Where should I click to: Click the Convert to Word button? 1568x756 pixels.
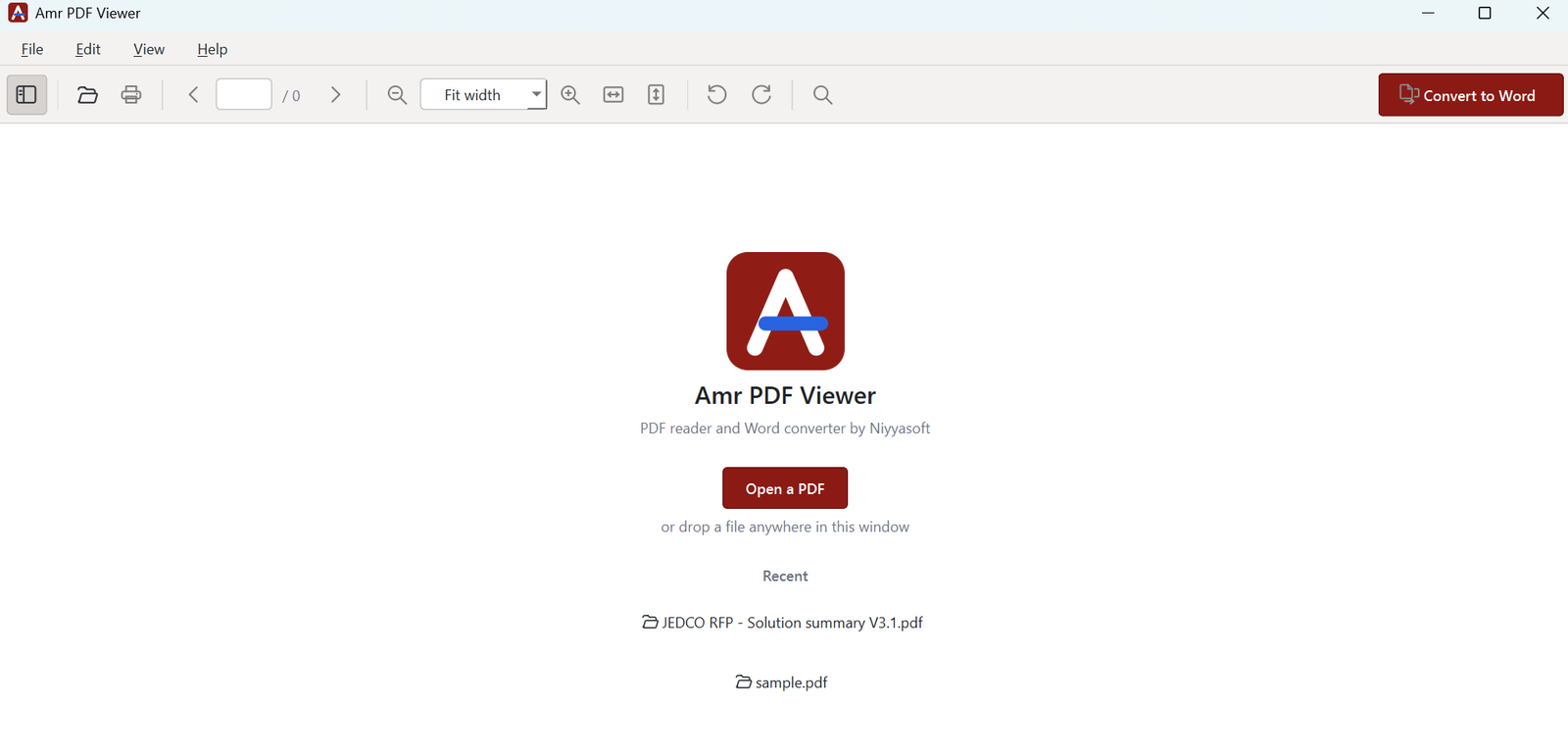pos(1471,95)
